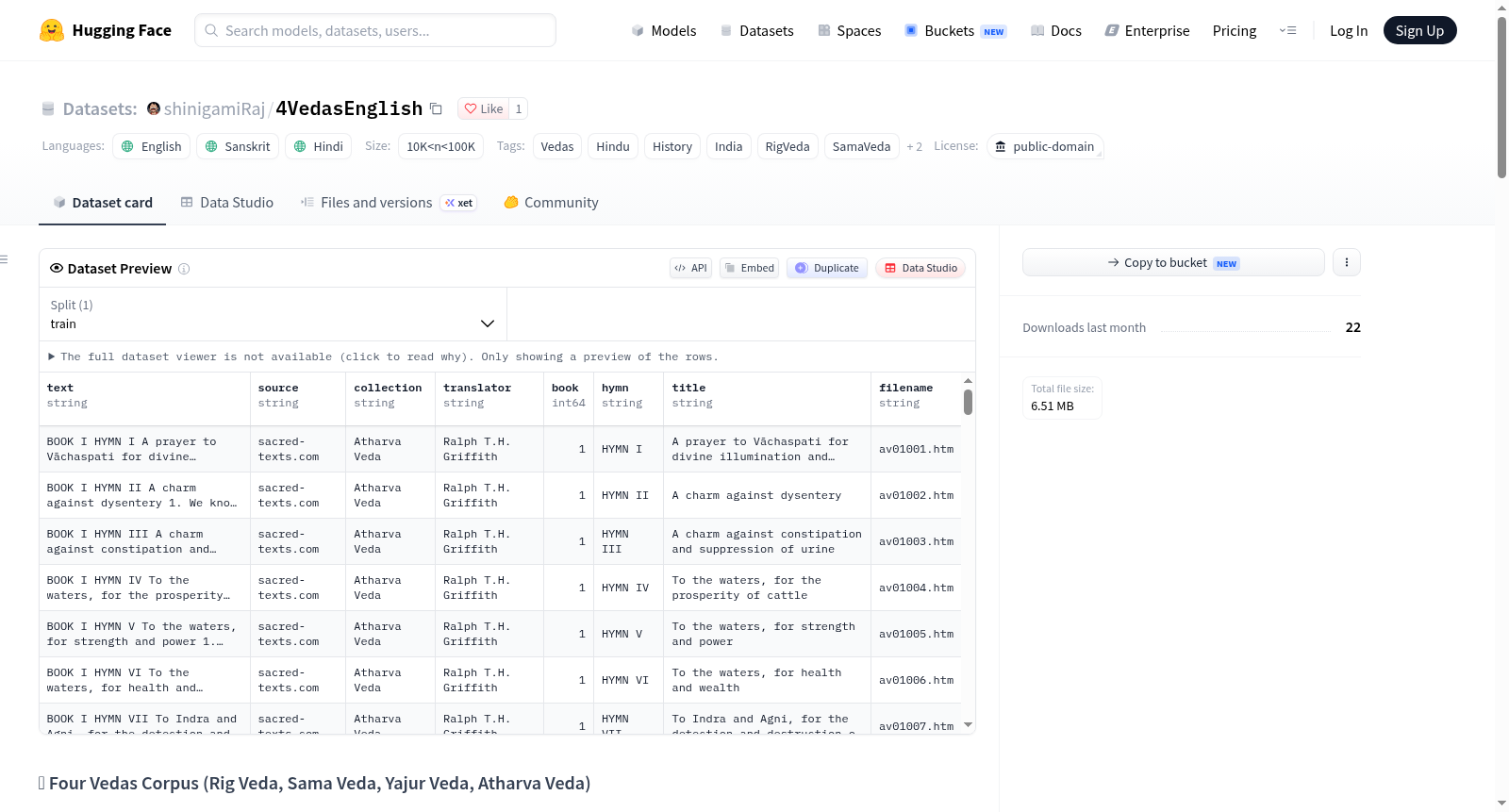Click the like count number
The height and width of the screenshot is (812, 1509).
(519, 108)
